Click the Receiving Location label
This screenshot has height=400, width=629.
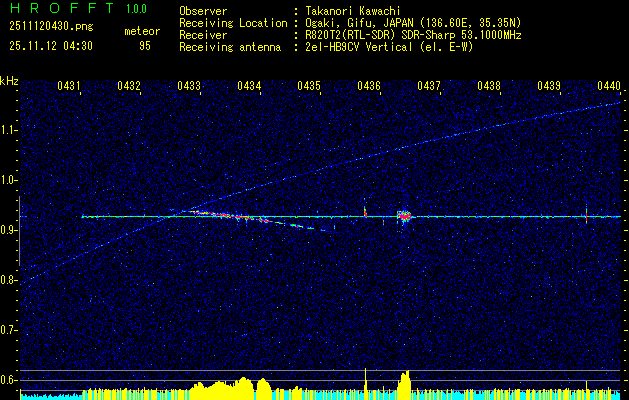233,23
